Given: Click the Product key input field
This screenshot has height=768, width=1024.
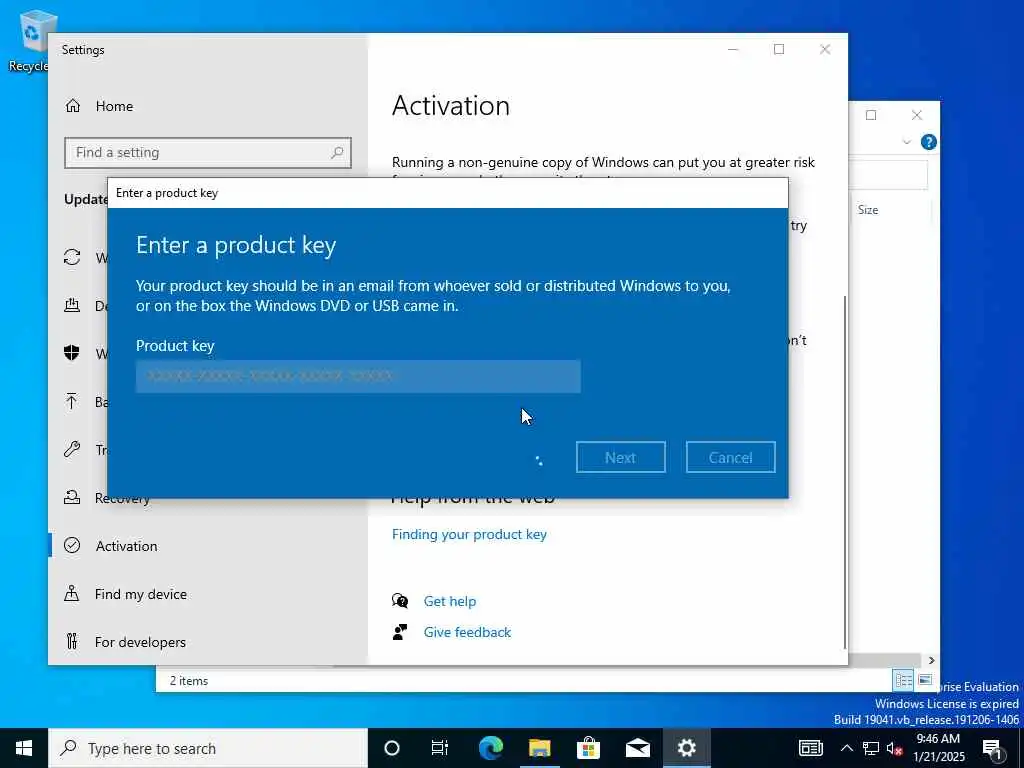Looking at the screenshot, I should tap(358, 376).
